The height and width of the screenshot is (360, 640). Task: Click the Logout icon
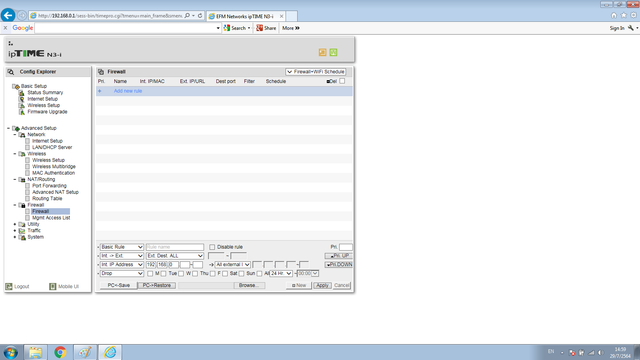coord(9,287)
